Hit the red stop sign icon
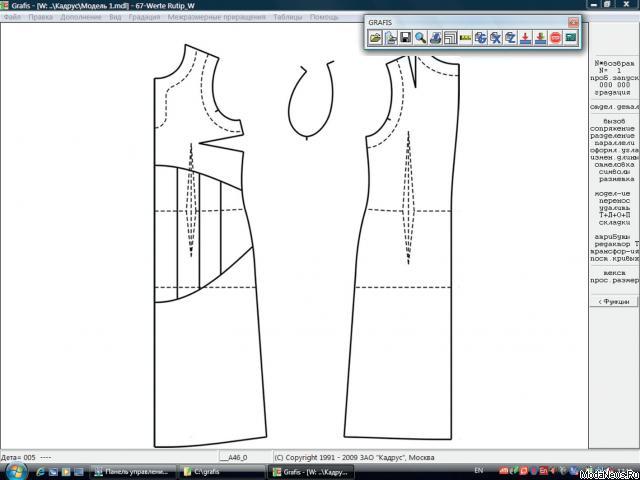Screen dimensions: 640x480 point(556,38)
